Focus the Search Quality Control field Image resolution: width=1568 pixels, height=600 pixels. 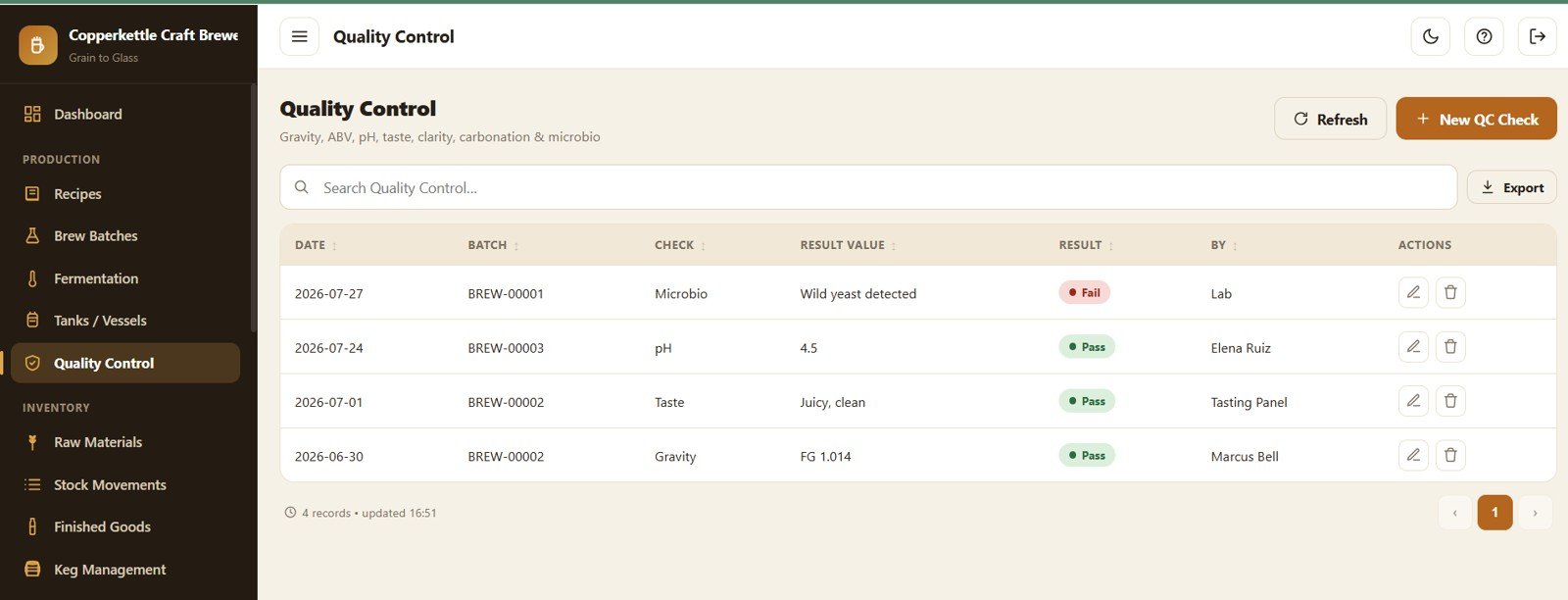[x=868, y=187]
